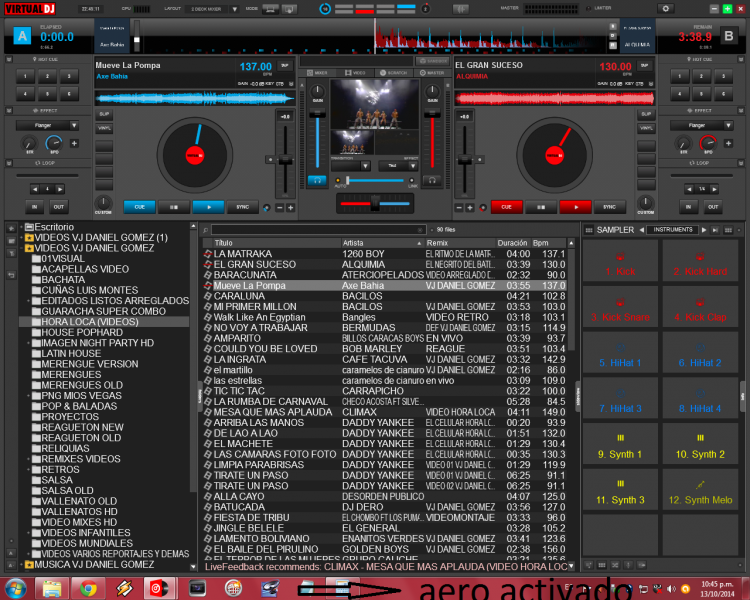
Task: Open the Flanger effect dropdown on deck A
Action: coord(74,125)
